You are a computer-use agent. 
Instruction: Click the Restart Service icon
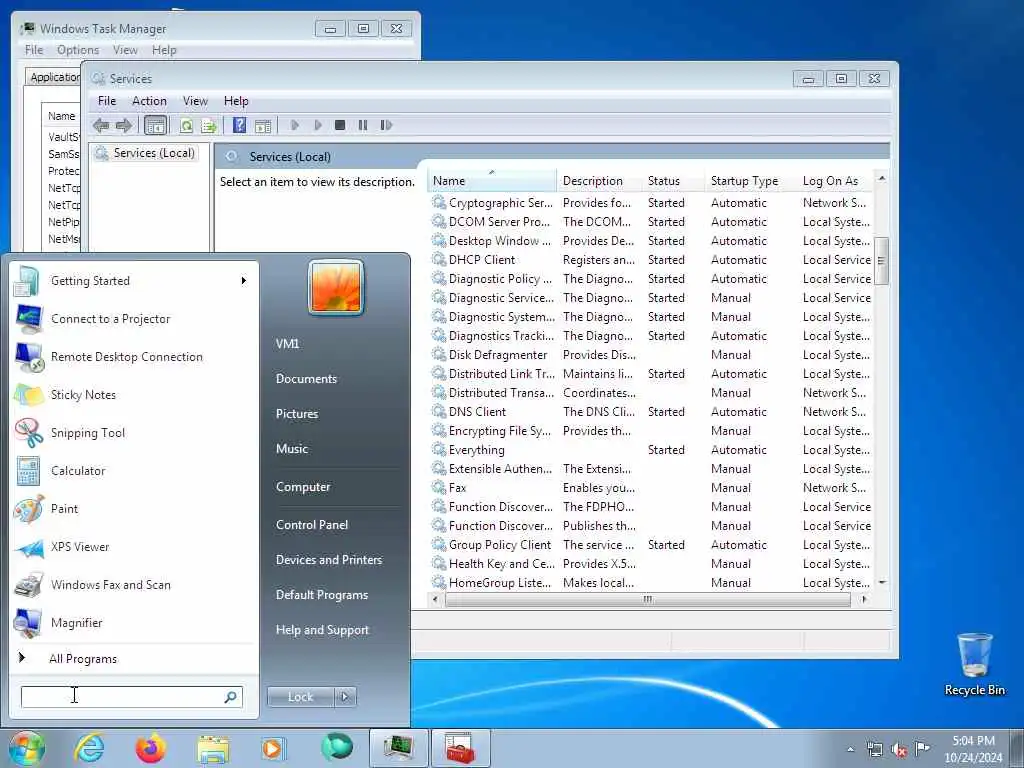coord(387,125)
